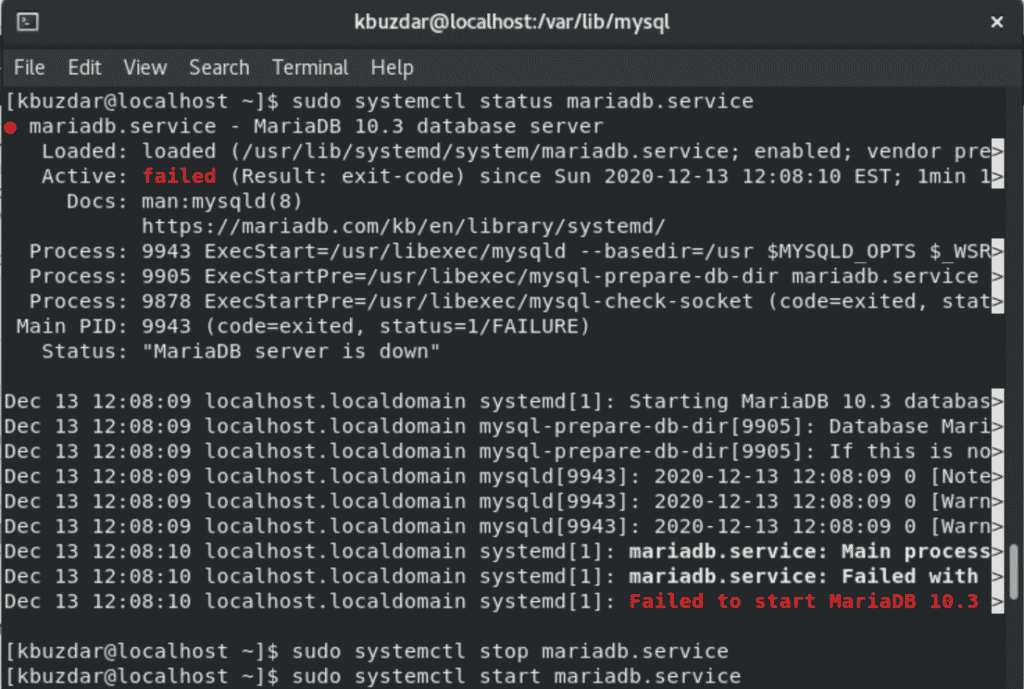Open the View menu

click(145, 67)
